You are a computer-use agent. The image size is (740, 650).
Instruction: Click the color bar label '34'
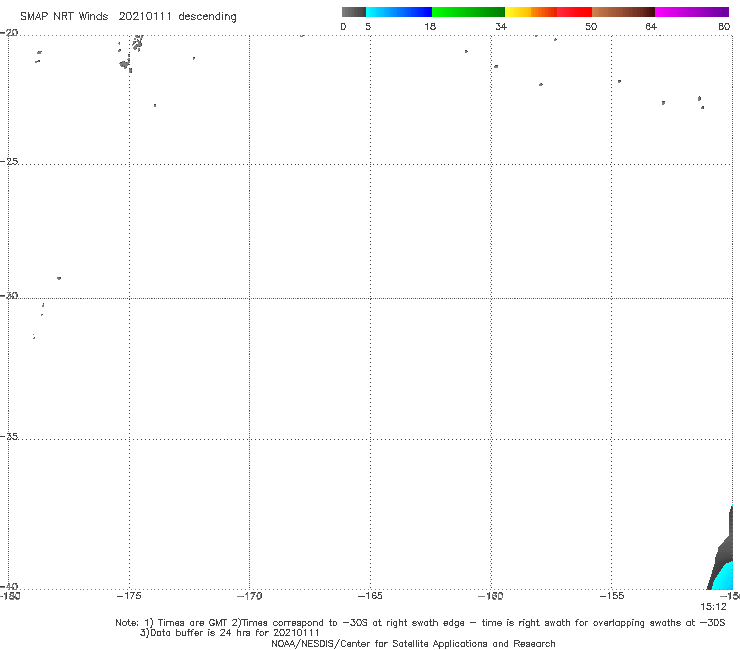click(x=501, y=26)
